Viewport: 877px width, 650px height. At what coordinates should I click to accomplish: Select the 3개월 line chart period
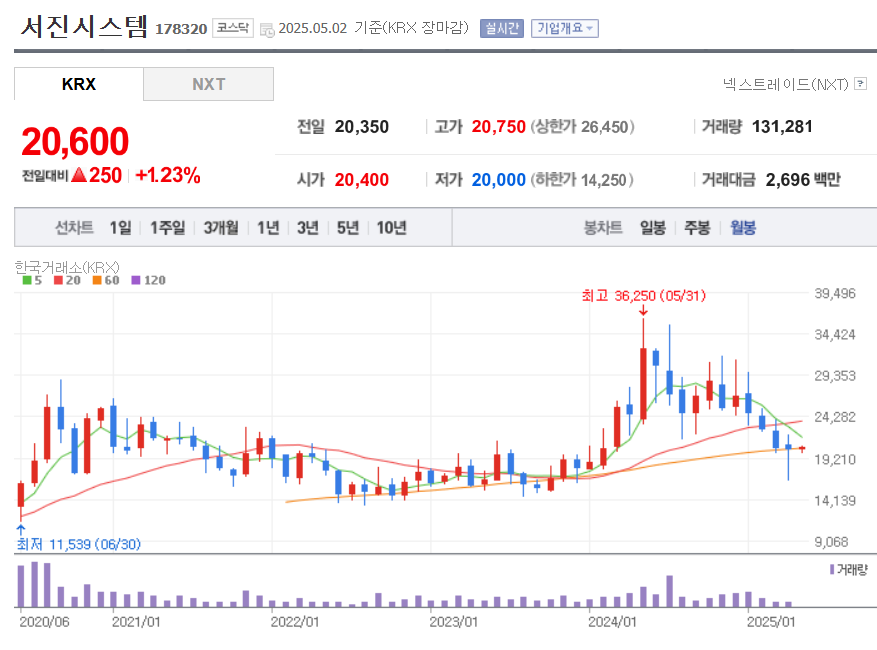click(221, 228)
